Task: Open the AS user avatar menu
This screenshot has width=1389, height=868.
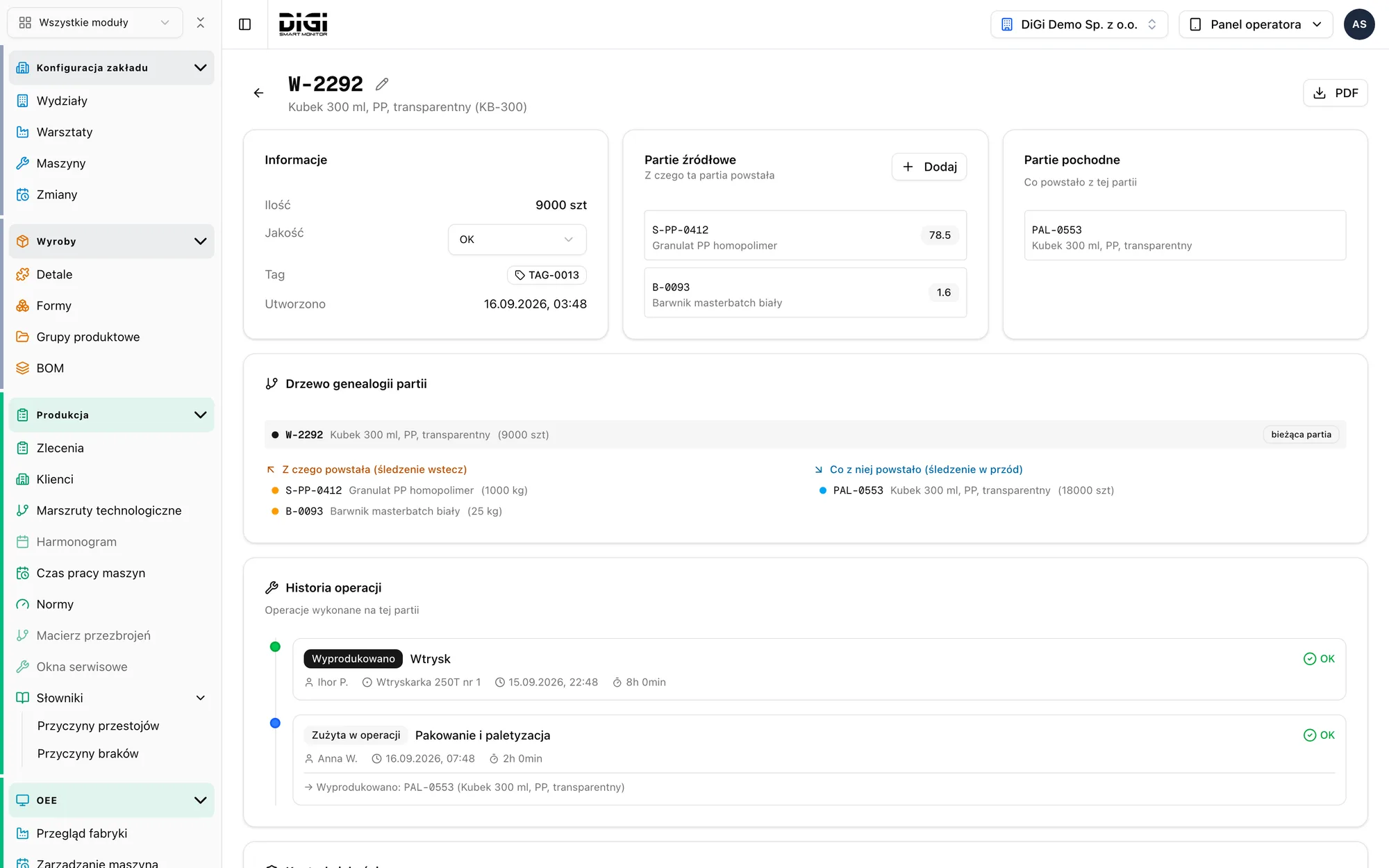Action: pyautogui.click(x=1359, y=24)
